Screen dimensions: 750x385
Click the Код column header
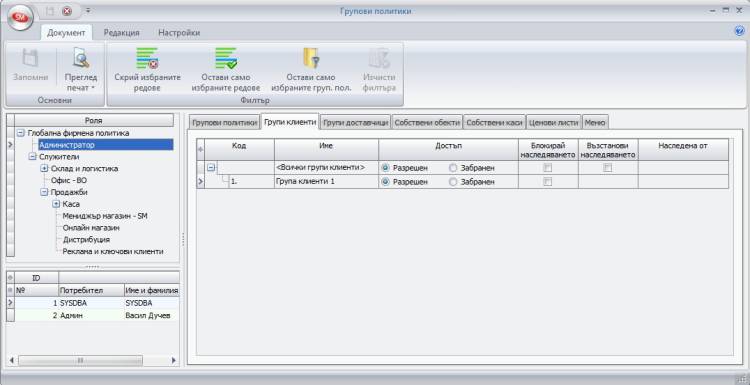click(x=239, y=150)
